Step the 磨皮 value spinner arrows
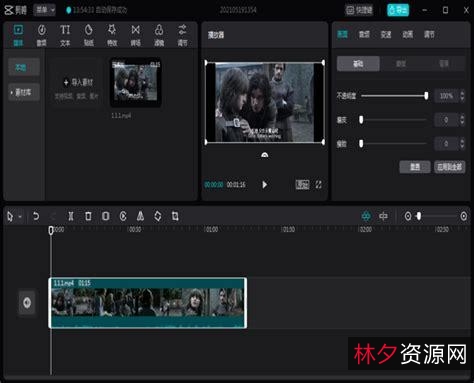The image size is (474, 383). pyautogui.click(x=462, y=120)
